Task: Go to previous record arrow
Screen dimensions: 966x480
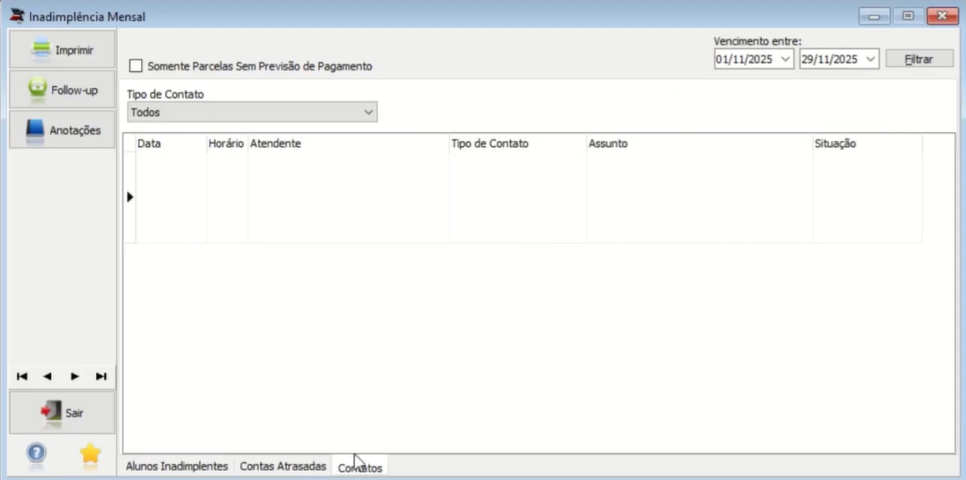Action: 47,376
